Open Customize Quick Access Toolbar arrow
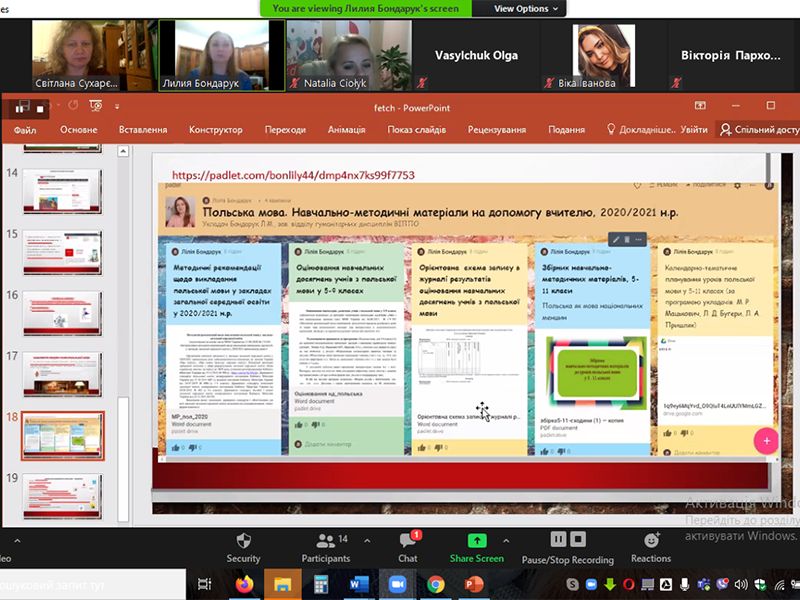 click(x=117, y=107)
